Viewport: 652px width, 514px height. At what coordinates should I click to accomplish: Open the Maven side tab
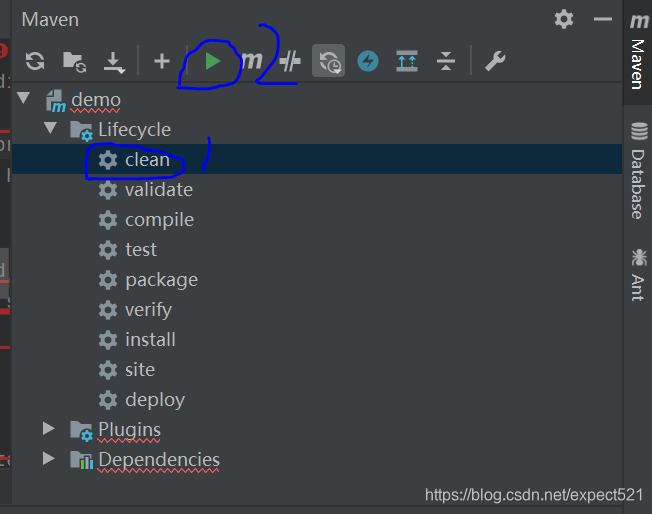[637, 52]
